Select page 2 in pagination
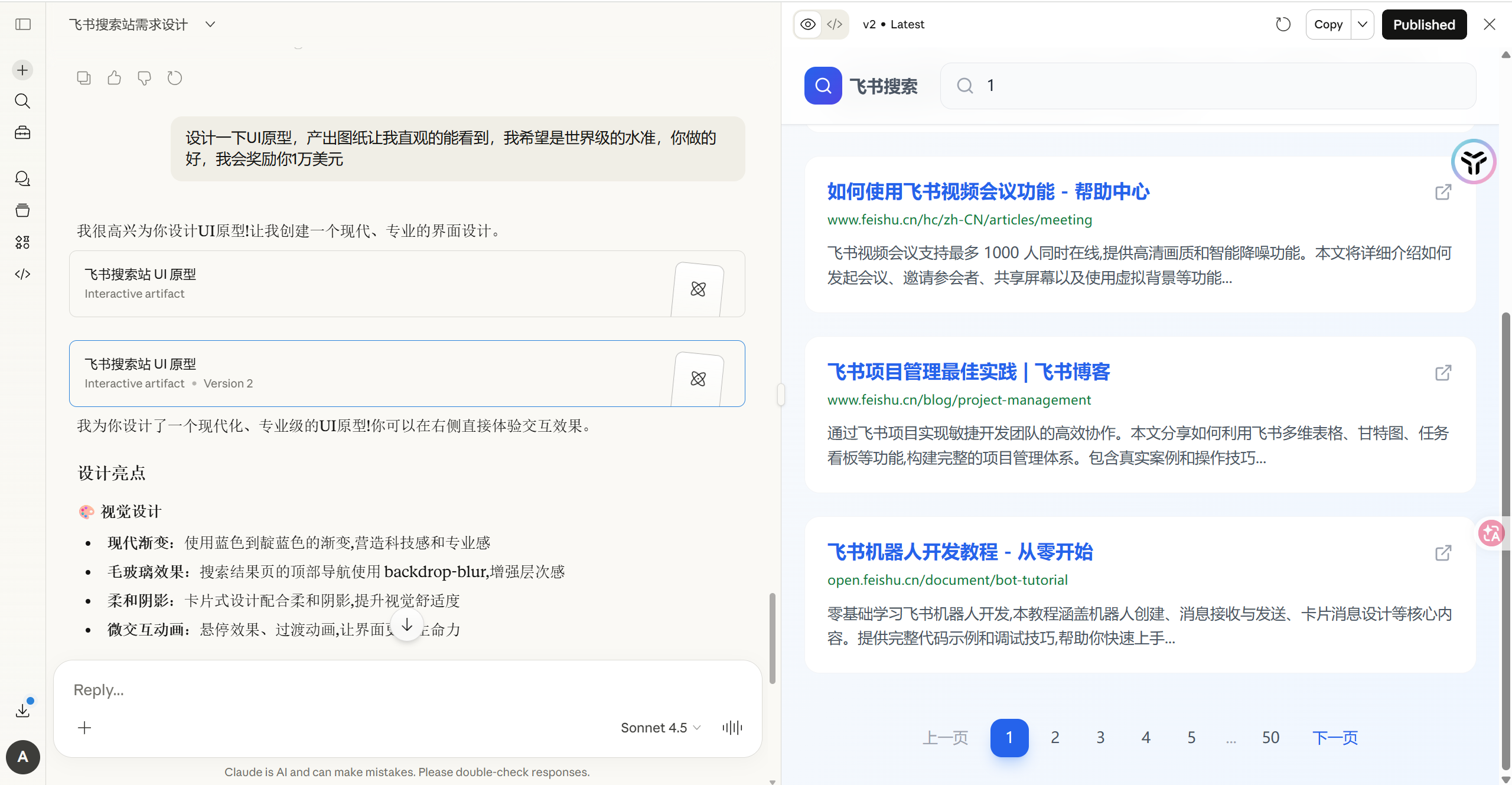This screenshot has width=1512, height=785. point(1055,738)
